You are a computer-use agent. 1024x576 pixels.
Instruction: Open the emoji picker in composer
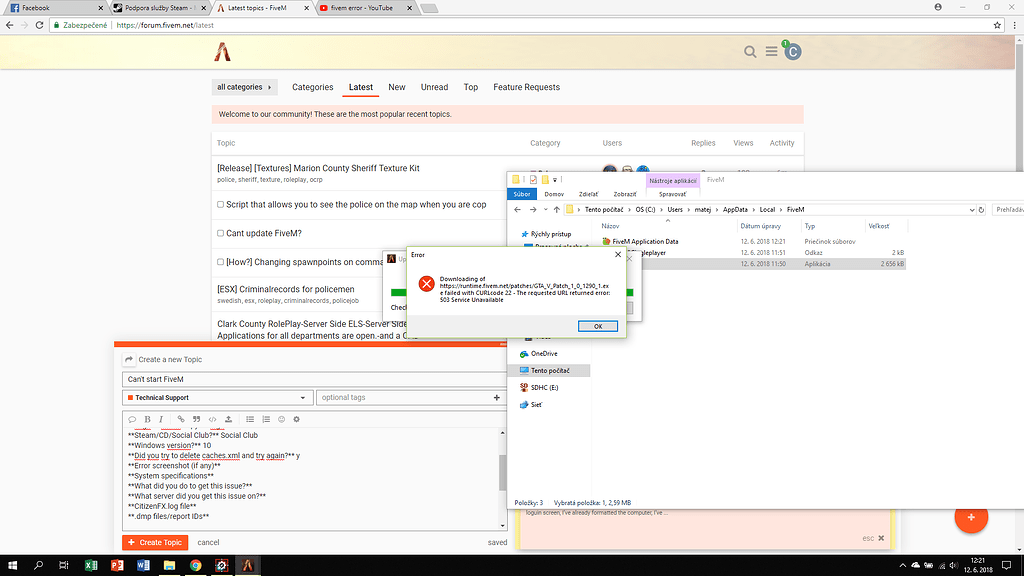[x=281, y=419]
